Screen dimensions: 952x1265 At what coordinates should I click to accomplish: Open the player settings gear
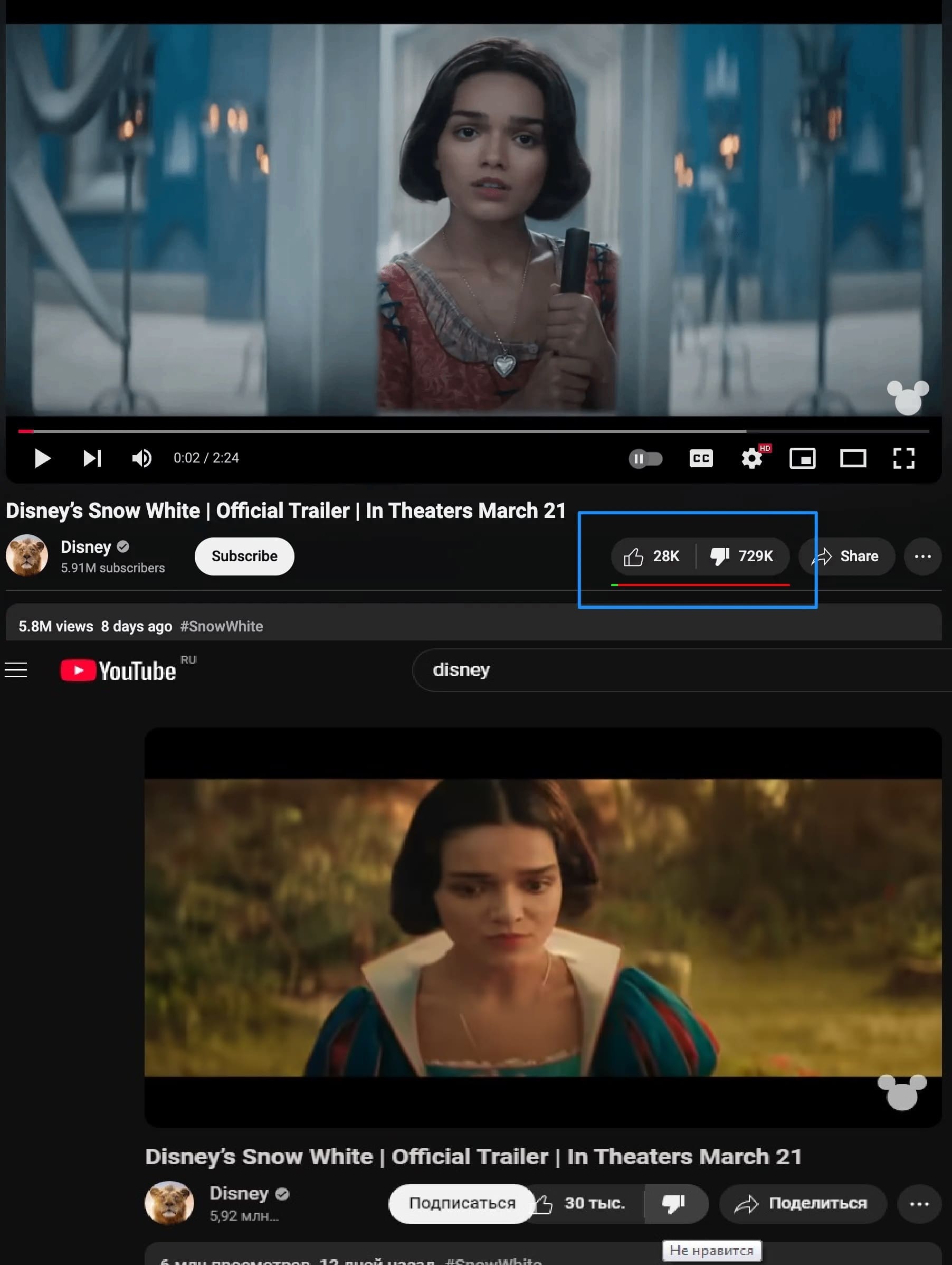click(x=752, y=459)
